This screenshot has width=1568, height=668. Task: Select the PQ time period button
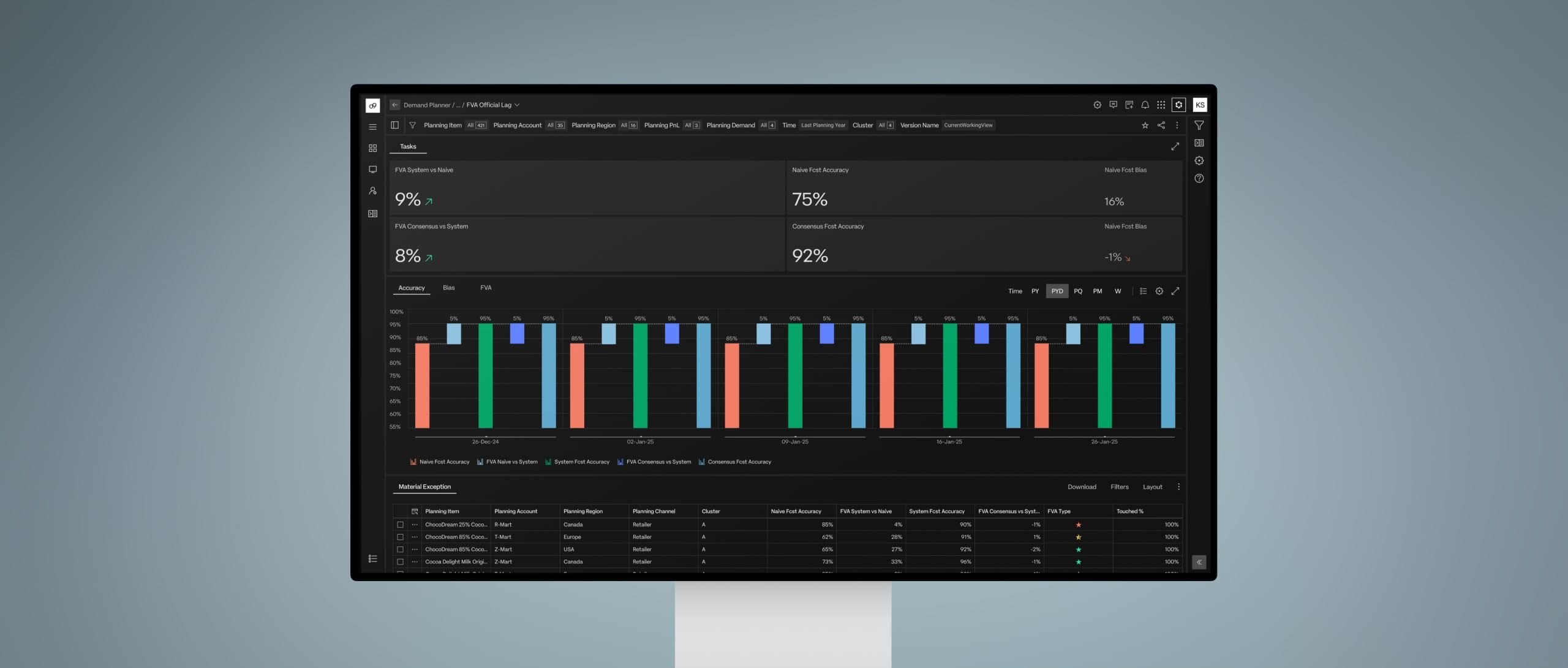pos(1077,291)
